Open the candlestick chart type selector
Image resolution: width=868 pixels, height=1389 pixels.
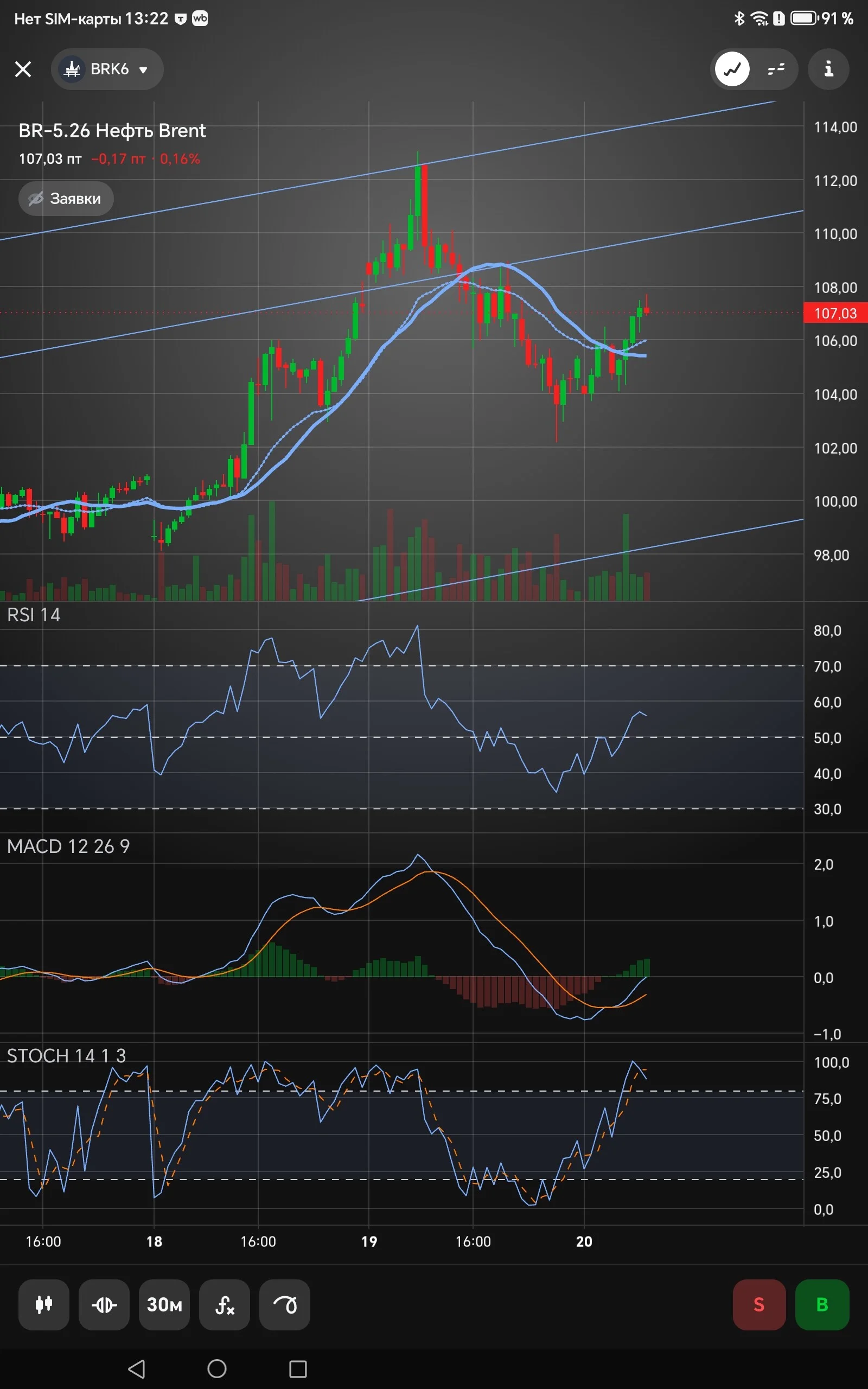pyautogui.click(x=44, y=1304)
